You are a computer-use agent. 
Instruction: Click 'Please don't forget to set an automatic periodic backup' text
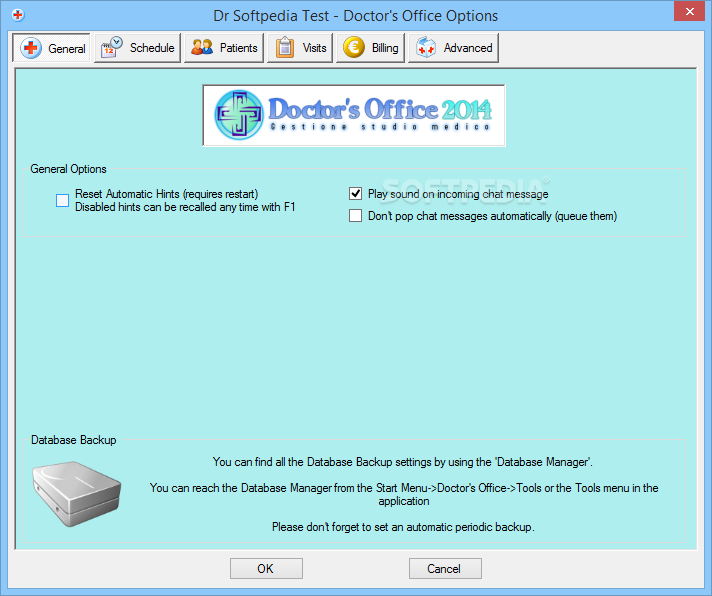(x=403, y=527)
